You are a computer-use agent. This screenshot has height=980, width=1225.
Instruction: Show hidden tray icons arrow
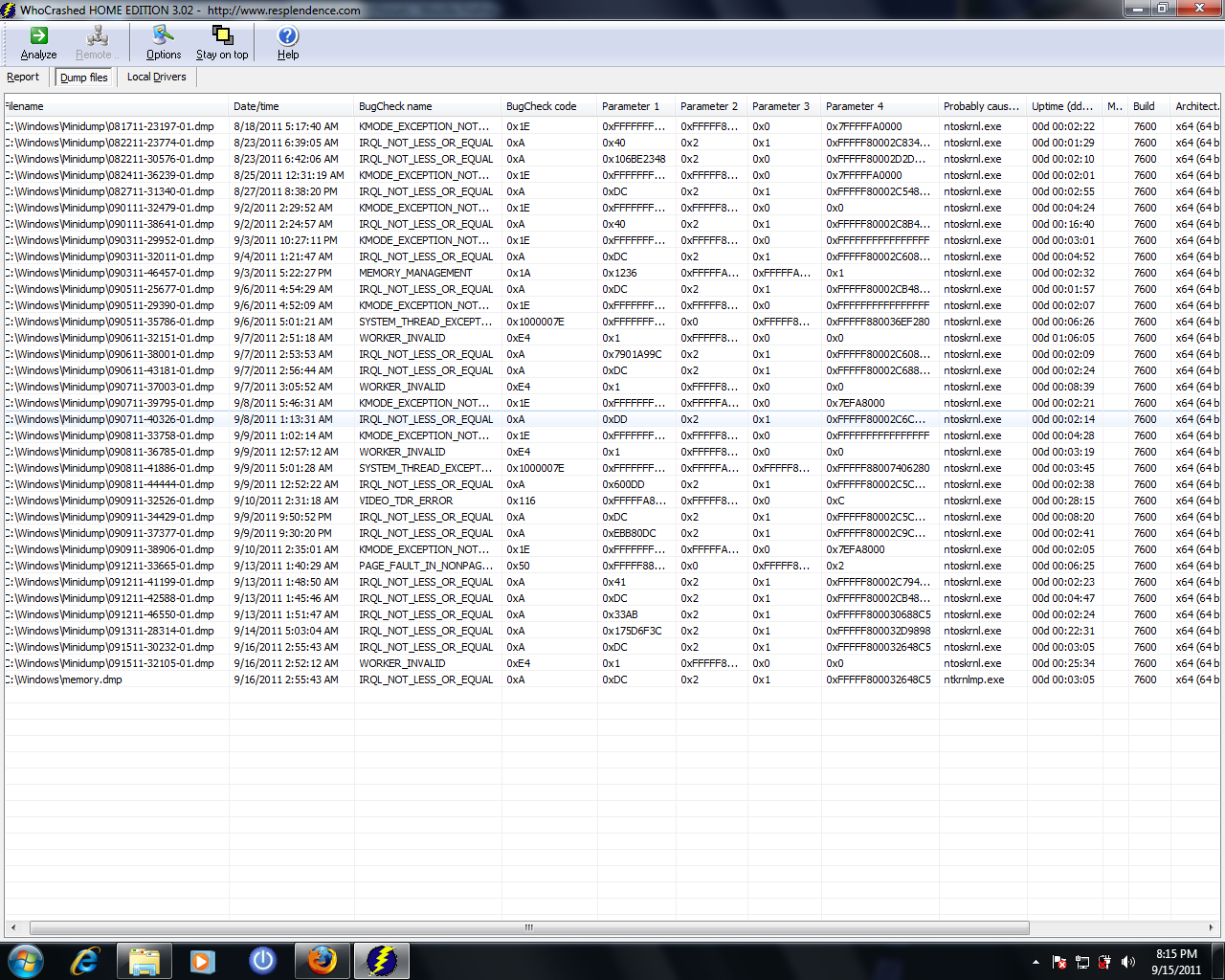click(x=1036, y=962)
